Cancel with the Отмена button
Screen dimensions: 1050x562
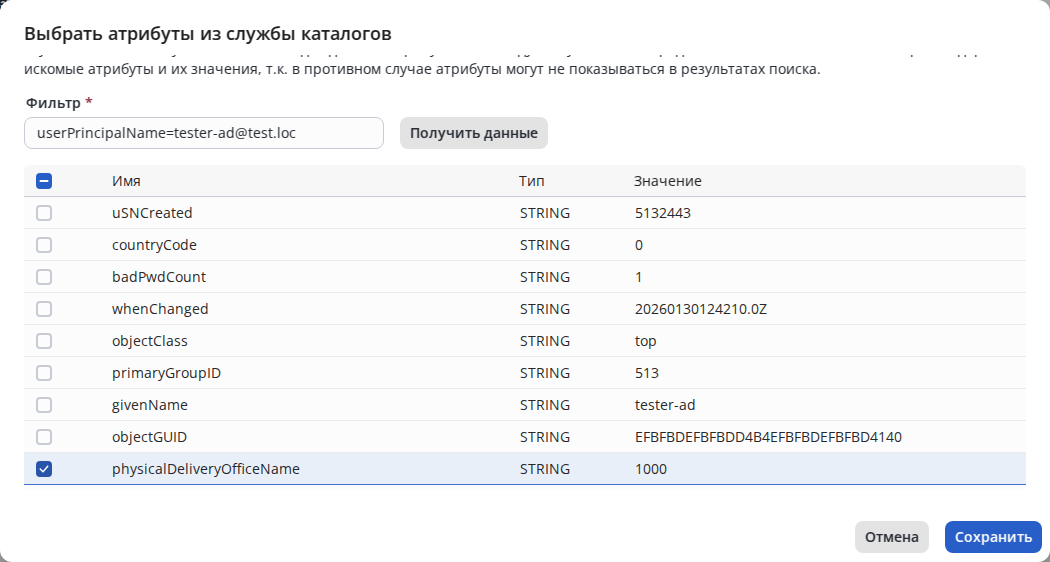tap(891, 537)
